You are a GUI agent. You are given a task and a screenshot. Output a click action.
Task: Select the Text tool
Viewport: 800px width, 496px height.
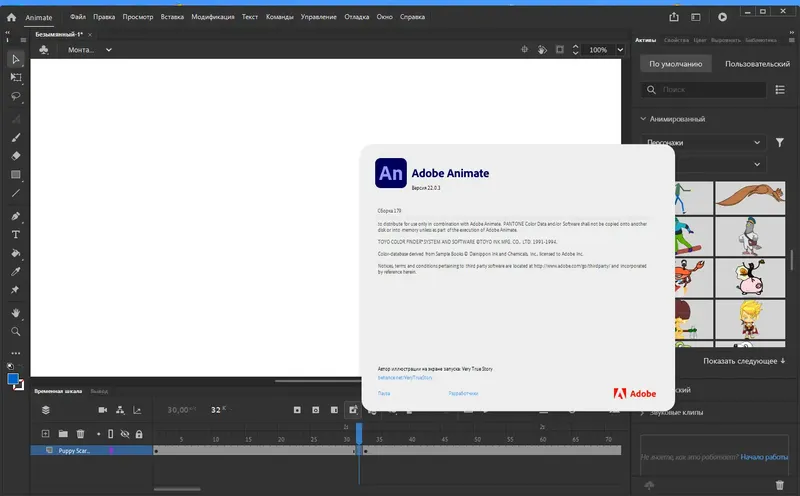16,234
